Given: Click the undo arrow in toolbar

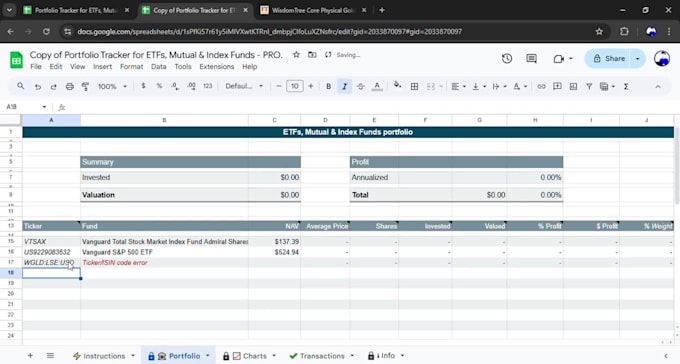Looking at the screenshot, I should pos(38,86).
